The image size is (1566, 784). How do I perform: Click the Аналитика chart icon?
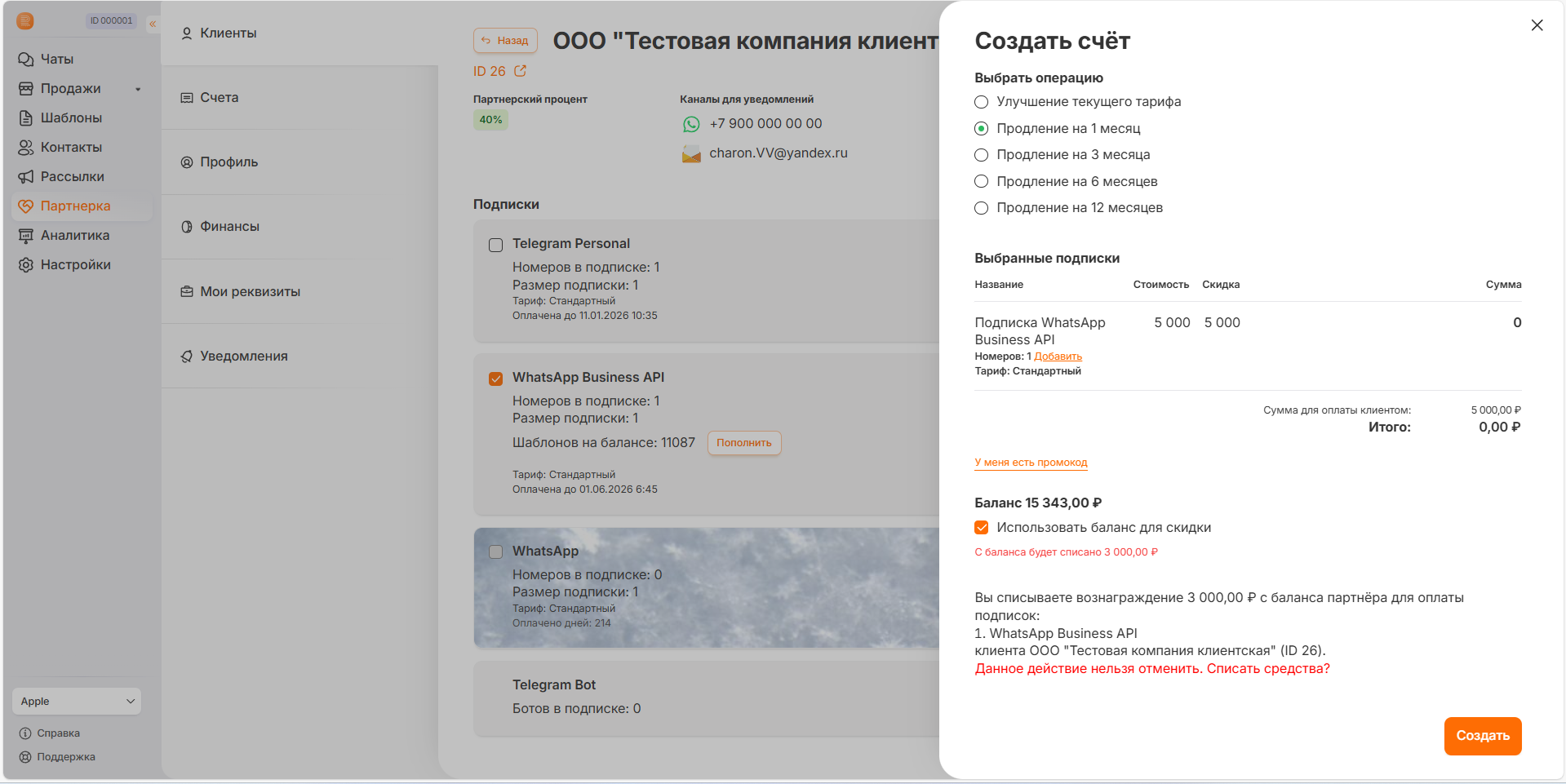pos(26,236)
